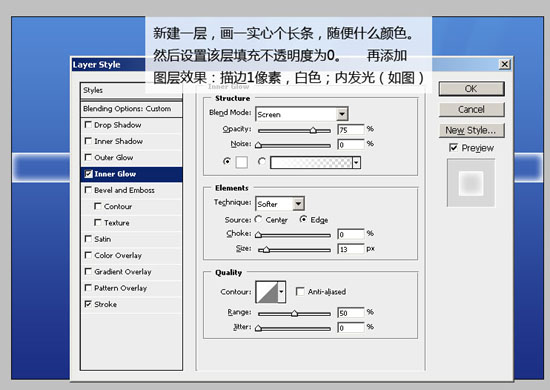Enable the Drop Shadow checkbox

pos(88,125)
